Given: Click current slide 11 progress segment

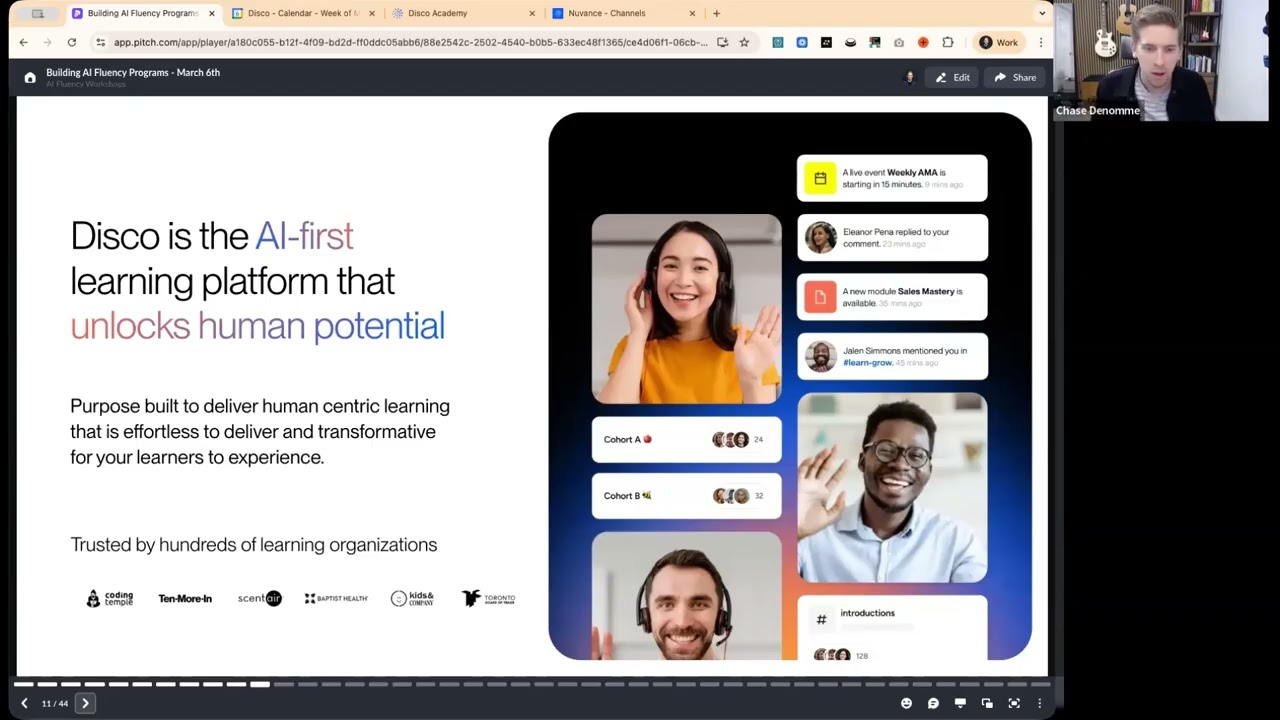Looking at the screenshot, I should pos(260,684).
